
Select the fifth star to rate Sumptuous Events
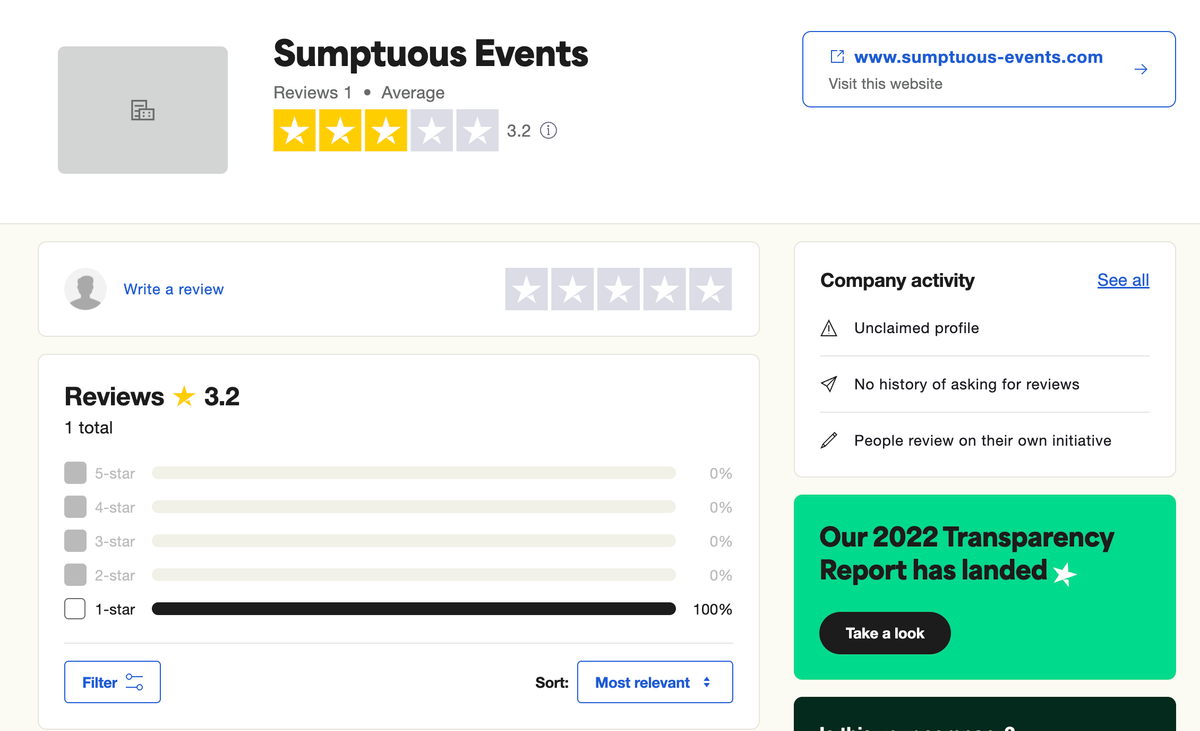(710, 289)
